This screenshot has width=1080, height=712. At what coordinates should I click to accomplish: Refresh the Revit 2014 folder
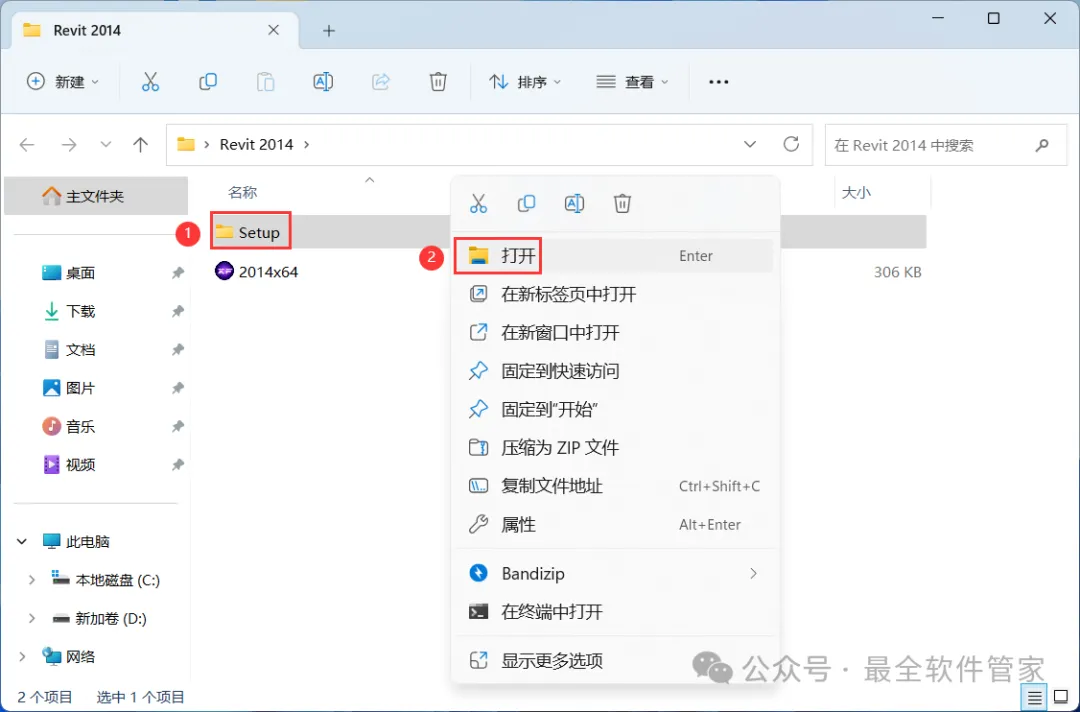(791, 144)
